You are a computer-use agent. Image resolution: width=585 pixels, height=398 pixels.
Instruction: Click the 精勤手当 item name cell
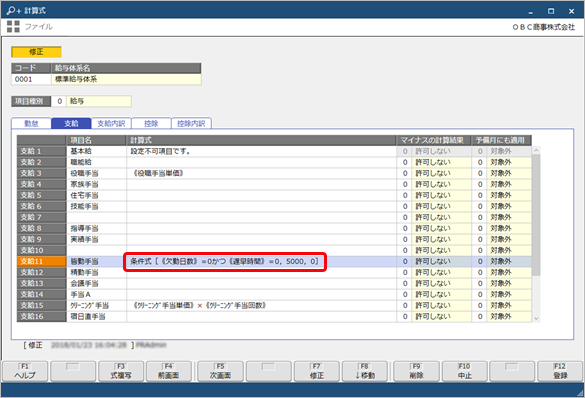96,272
